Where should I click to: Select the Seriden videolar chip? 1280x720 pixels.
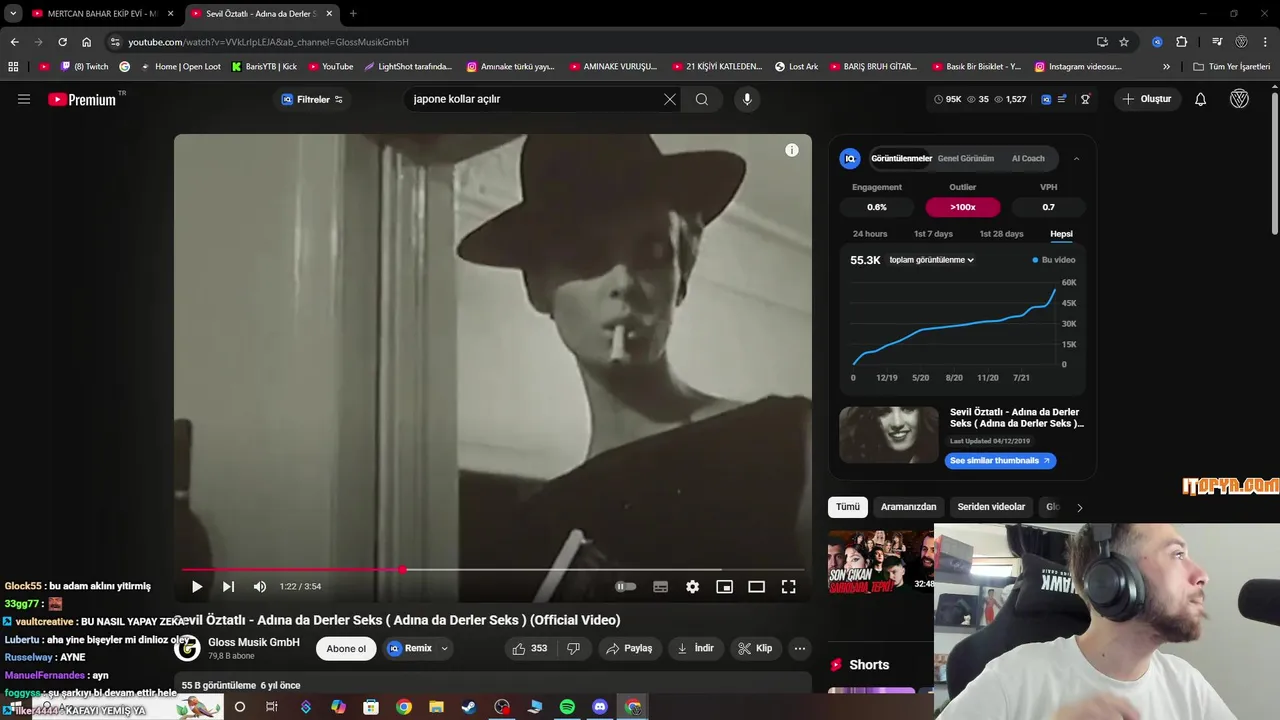[991, 507]
